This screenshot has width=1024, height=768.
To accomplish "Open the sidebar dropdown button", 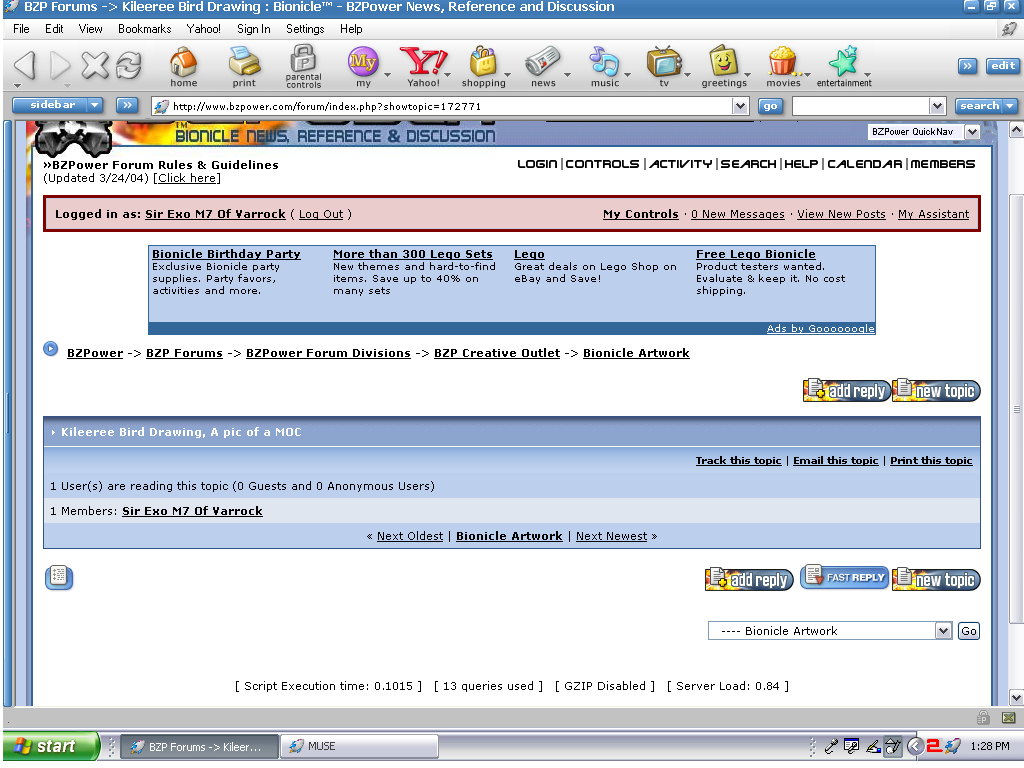I will click(x=95, y=105).
